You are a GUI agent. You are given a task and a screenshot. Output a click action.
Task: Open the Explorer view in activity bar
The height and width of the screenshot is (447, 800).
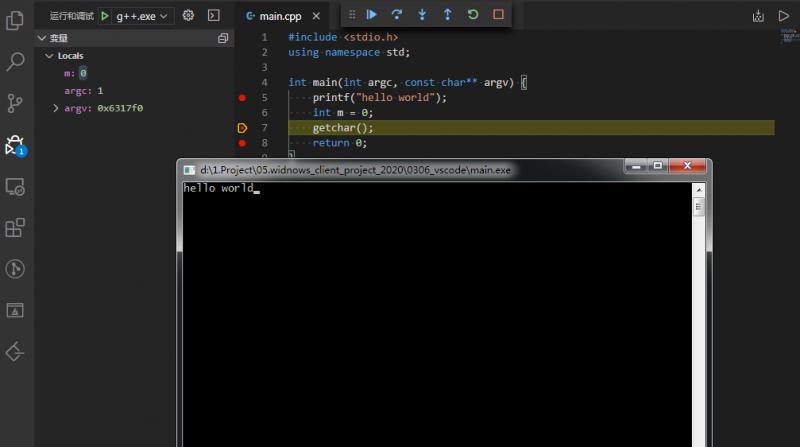(x=15, y=20)
